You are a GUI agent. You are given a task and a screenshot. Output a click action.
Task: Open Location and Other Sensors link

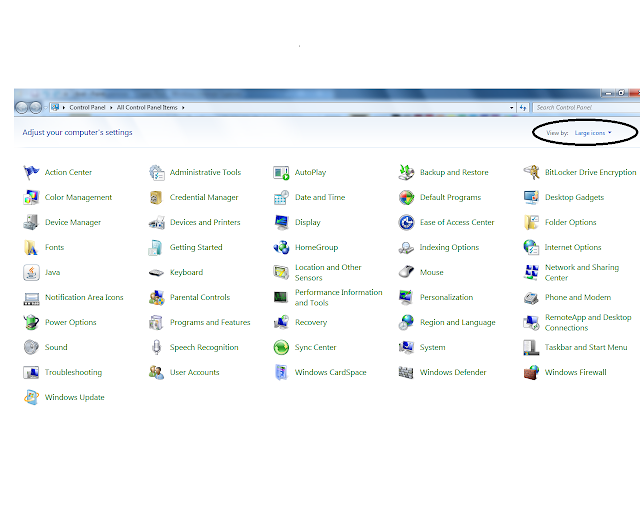[x=328, y=272]
